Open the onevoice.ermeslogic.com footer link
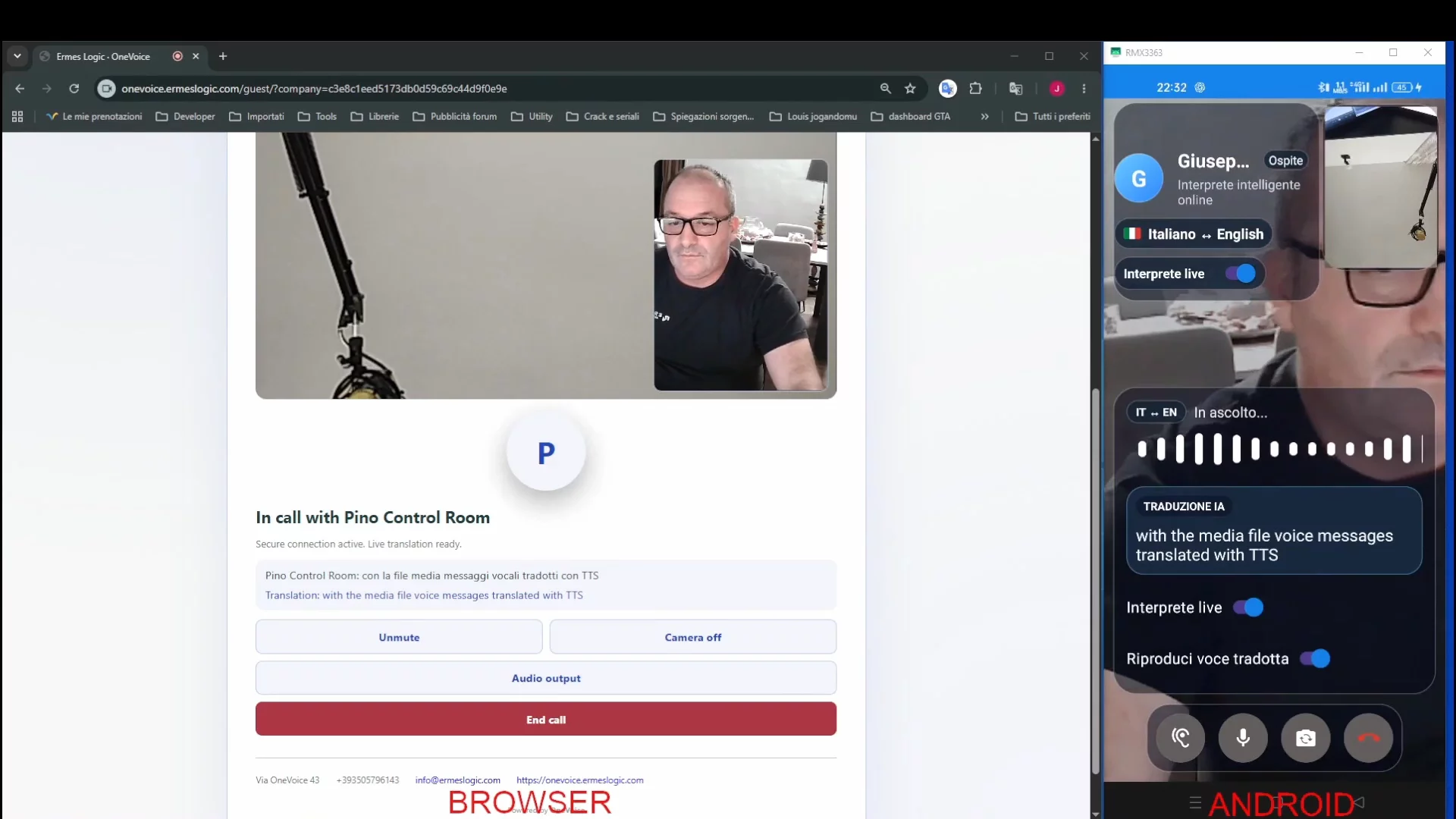The image size is (1456, 819). click(579, 780)
